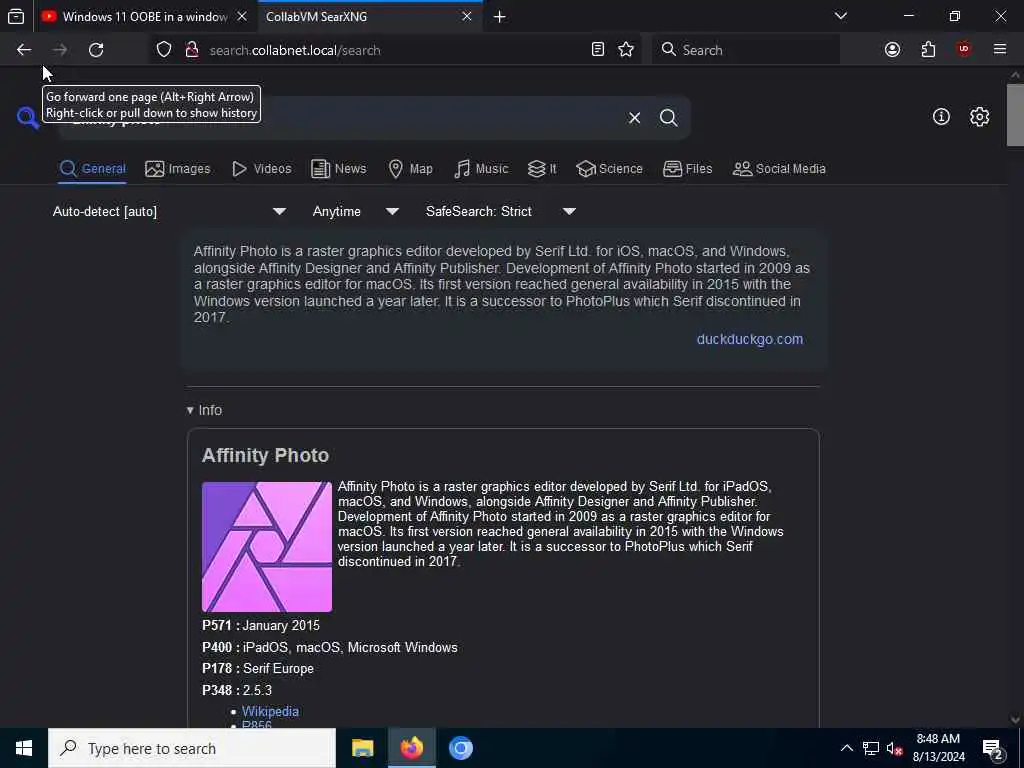
Task: Bookmark this page with the star icon
Action: point(626,50)
